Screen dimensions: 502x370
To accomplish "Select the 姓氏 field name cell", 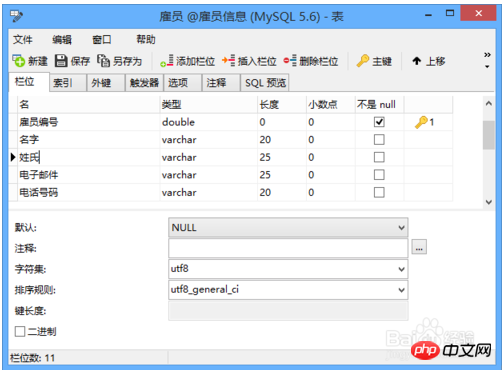I will pyautogui.click(x=88, y=157).
